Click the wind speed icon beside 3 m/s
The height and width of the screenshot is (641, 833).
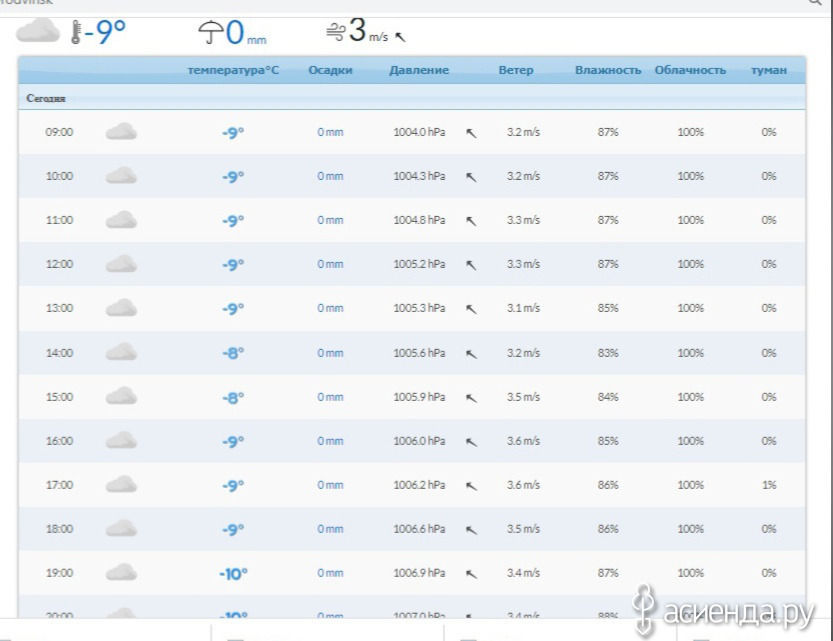point(335,33)
